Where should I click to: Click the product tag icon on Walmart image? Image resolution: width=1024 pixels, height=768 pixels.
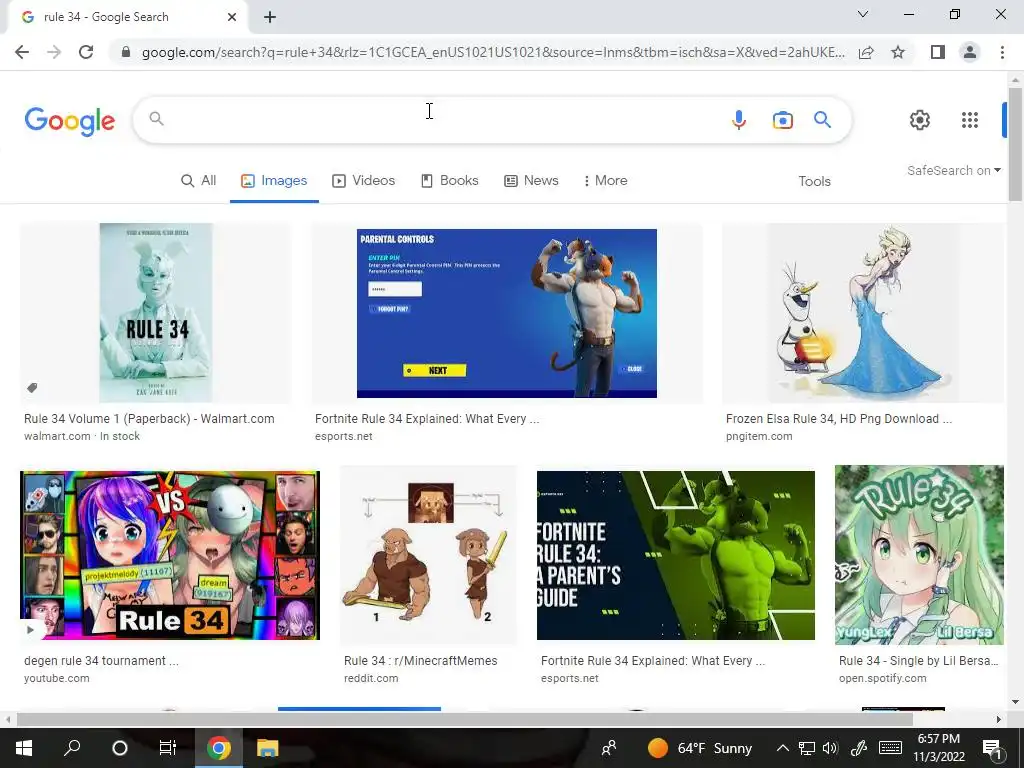(31, 388)
